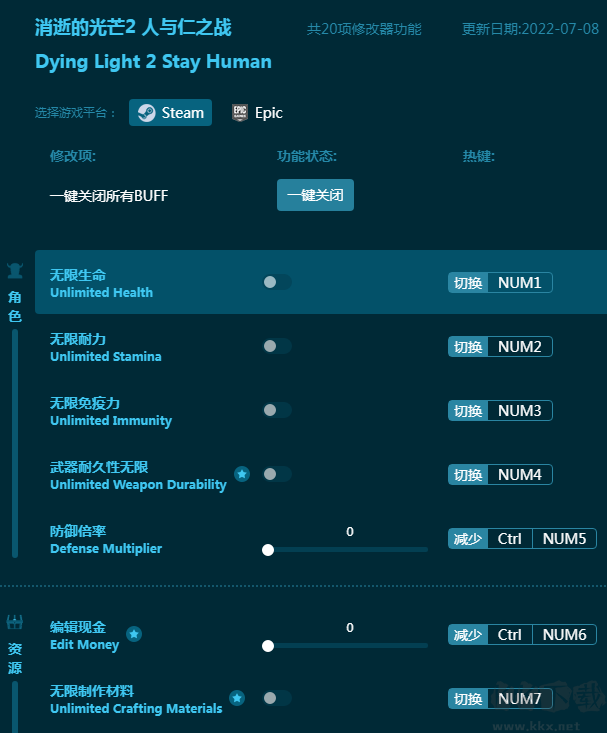Screen dimensions: 607x733
Task: Open the 角色 category in the sidebar
Action: coord(15,307)
